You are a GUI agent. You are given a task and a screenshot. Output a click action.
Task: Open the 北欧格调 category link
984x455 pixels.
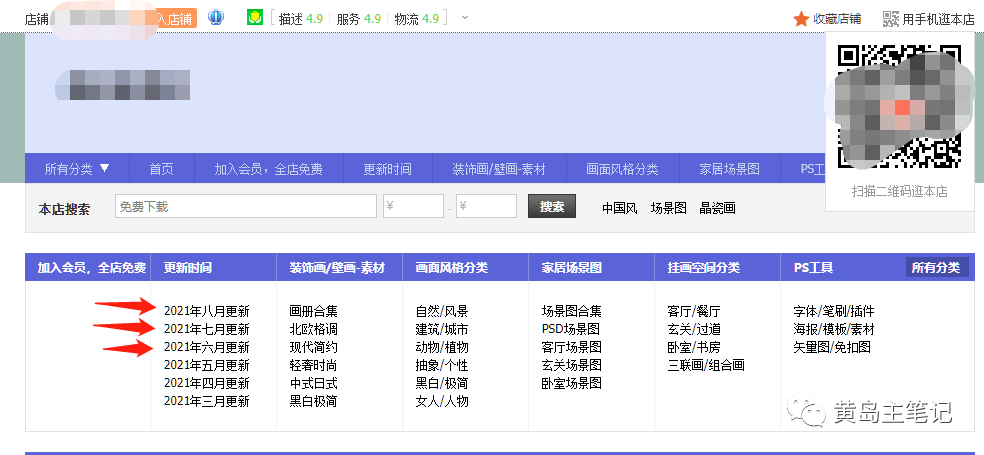[x=313, y=329]
